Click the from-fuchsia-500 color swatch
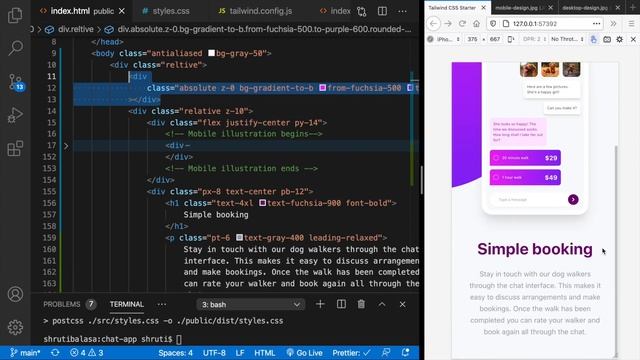 click(322, 88)
